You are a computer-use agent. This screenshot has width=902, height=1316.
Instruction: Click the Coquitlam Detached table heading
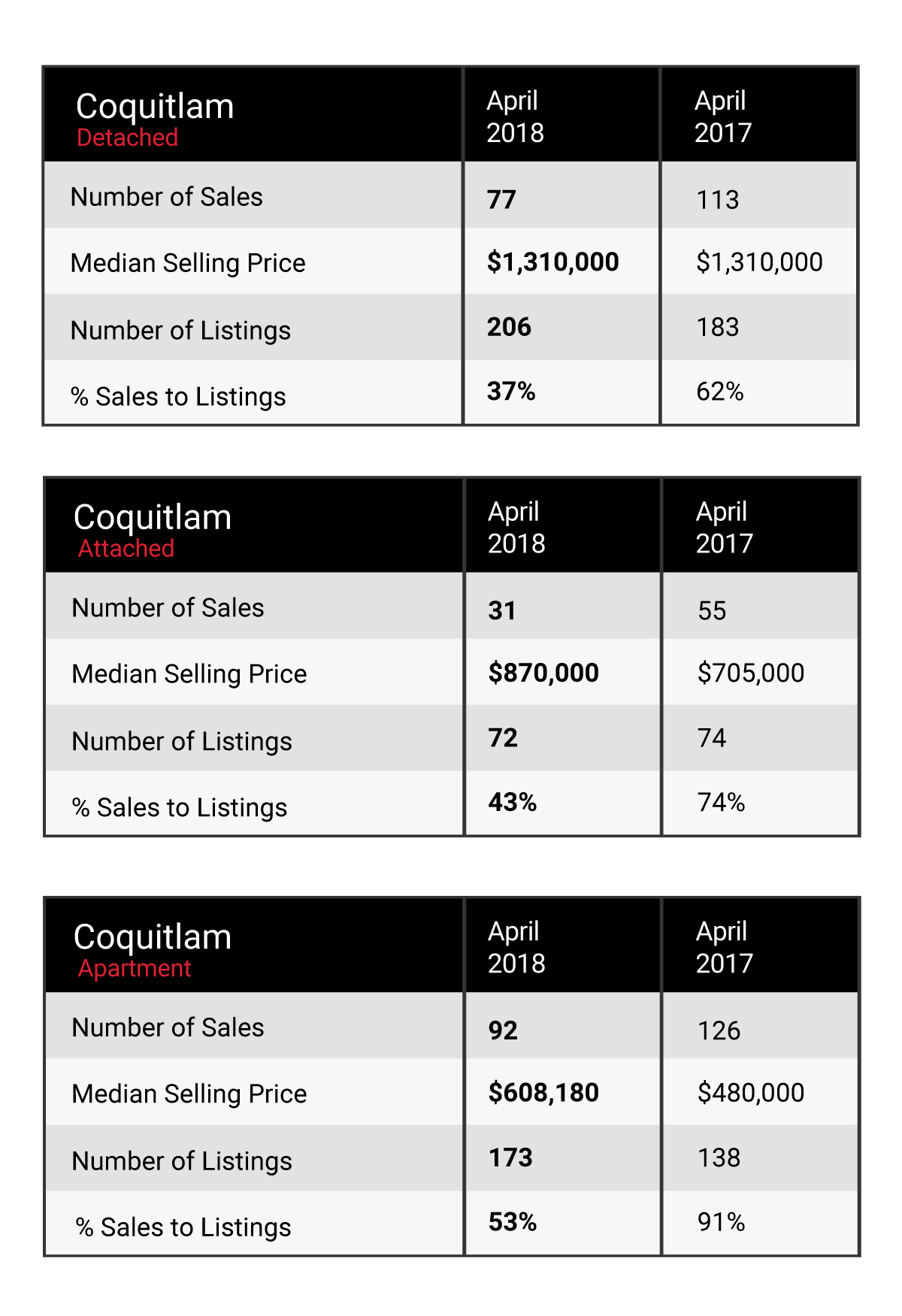[156, 119]
